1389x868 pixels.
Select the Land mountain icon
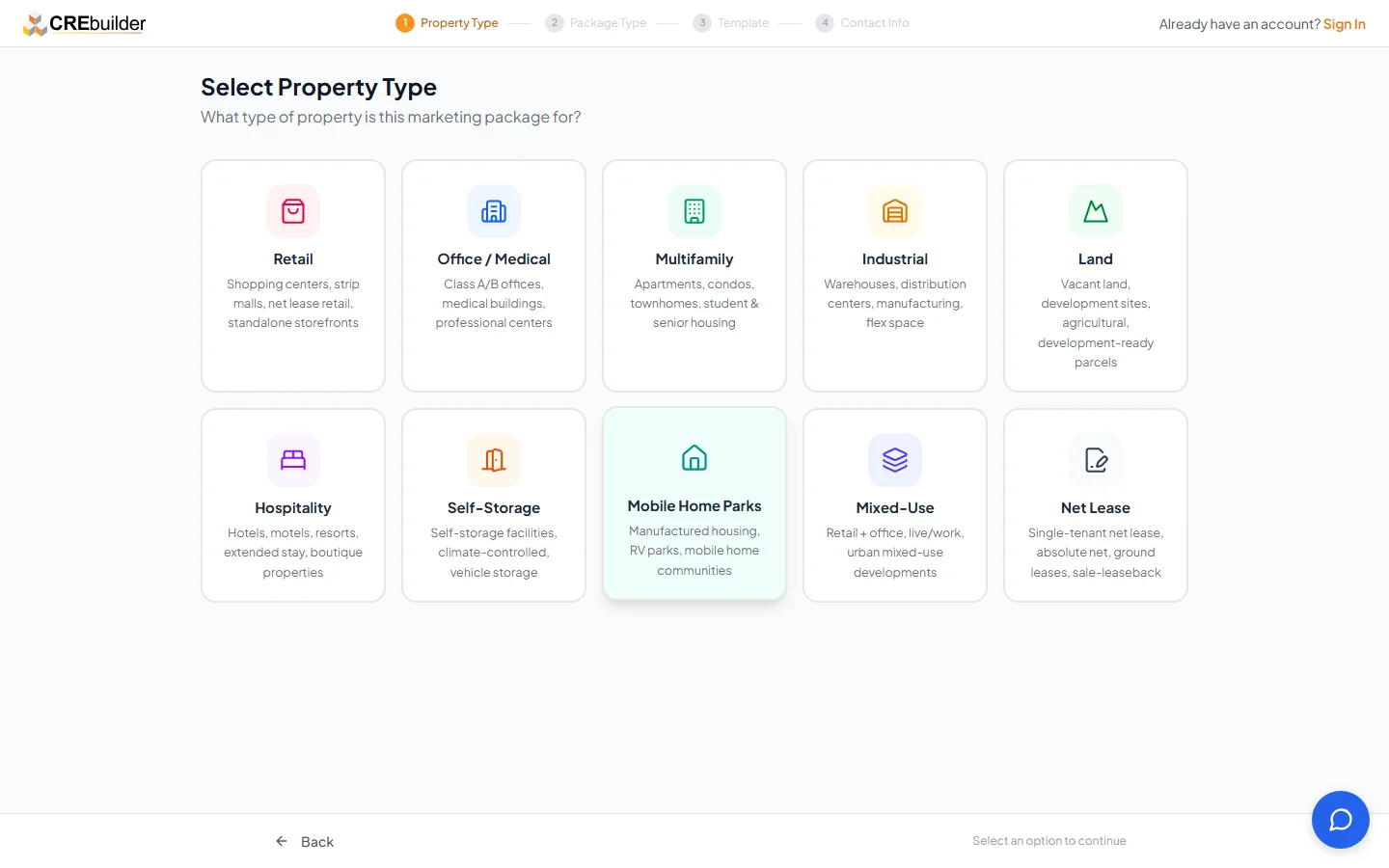click(1096, 211)
